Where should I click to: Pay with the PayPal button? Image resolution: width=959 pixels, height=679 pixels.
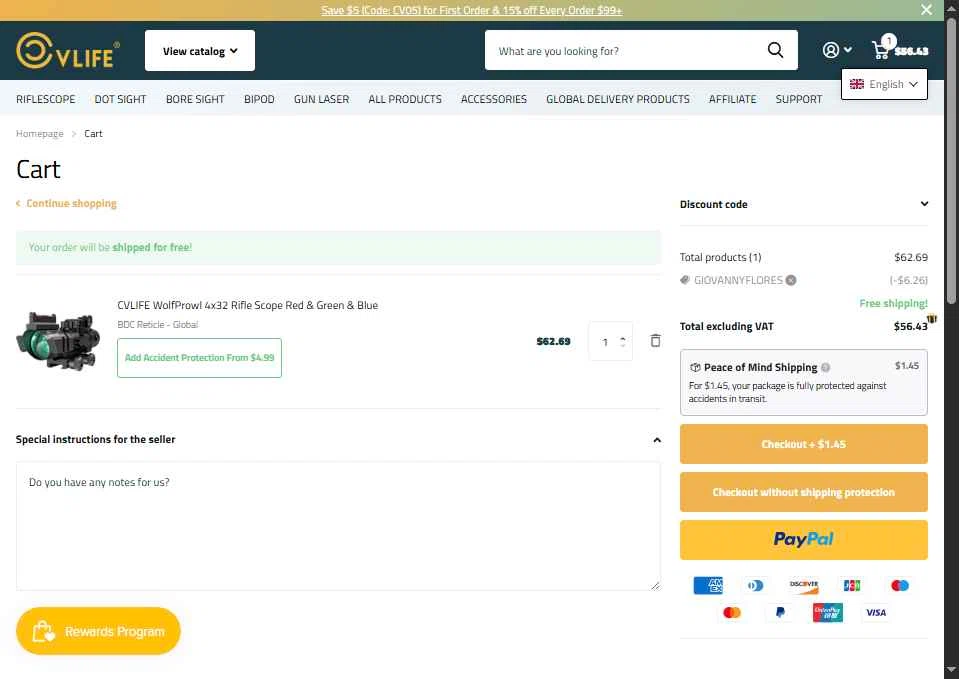804,540
